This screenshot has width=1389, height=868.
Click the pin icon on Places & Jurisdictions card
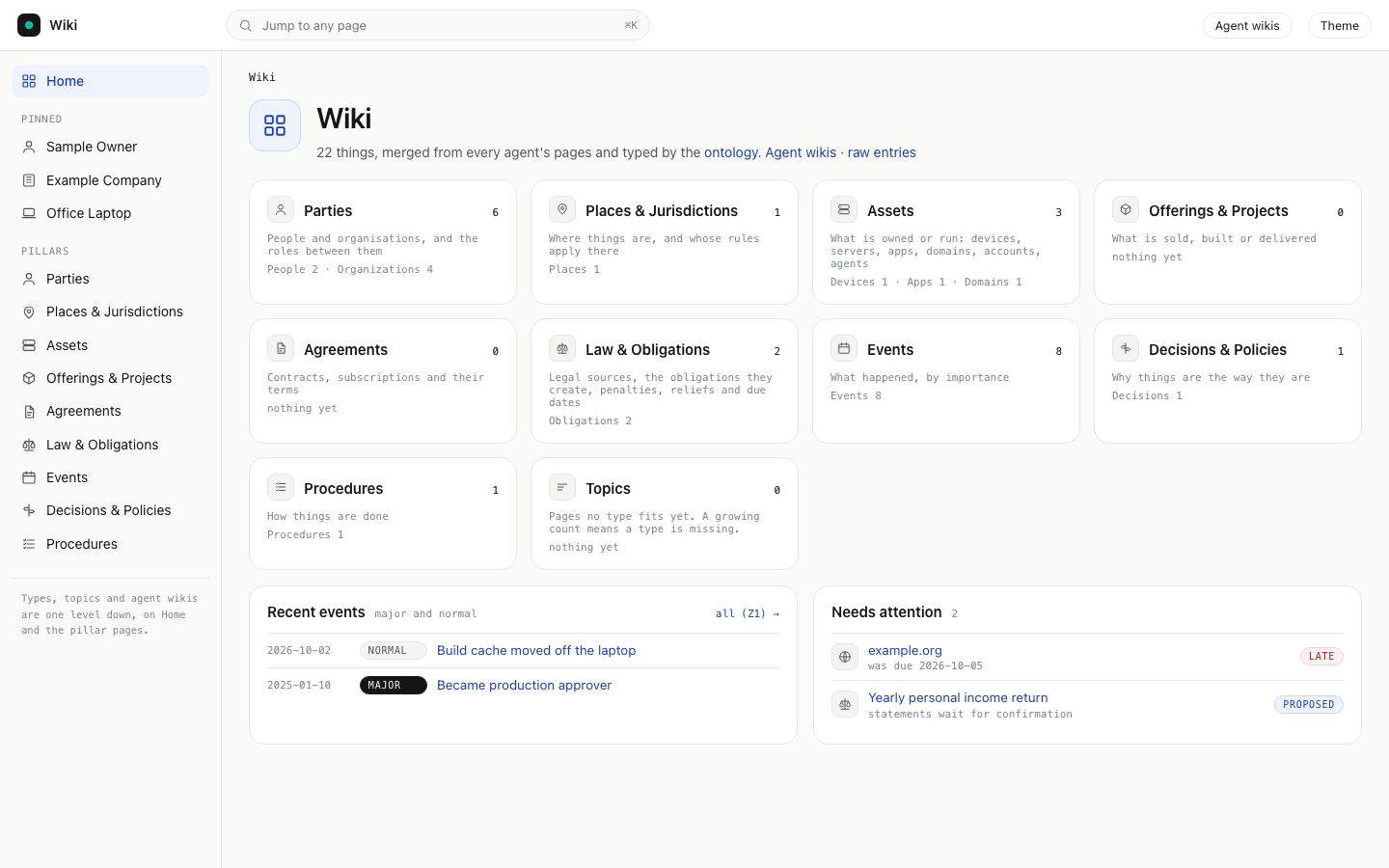[x=562, y=209]
